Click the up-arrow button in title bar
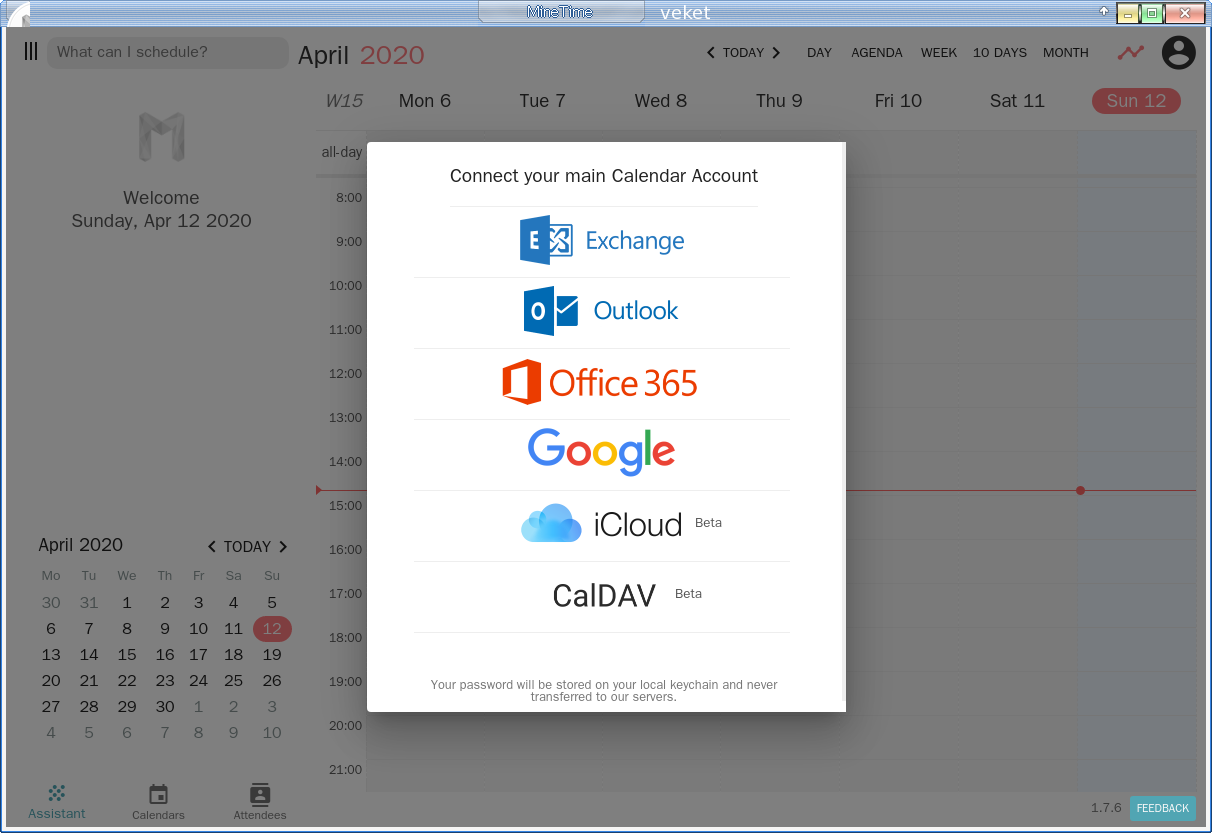This screenshot has width=1212, height=833. point(1104,12)
